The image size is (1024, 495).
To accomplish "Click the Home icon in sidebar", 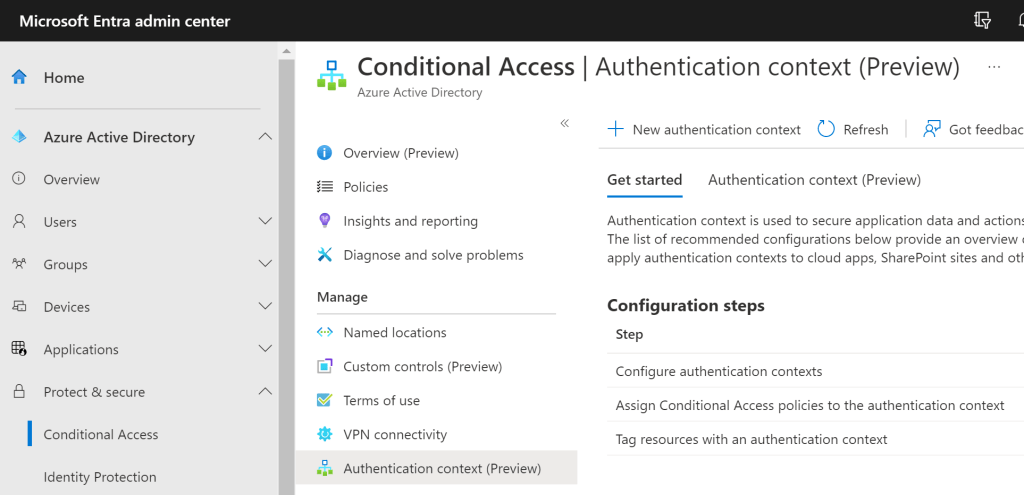I will click(x=19, y=78).
